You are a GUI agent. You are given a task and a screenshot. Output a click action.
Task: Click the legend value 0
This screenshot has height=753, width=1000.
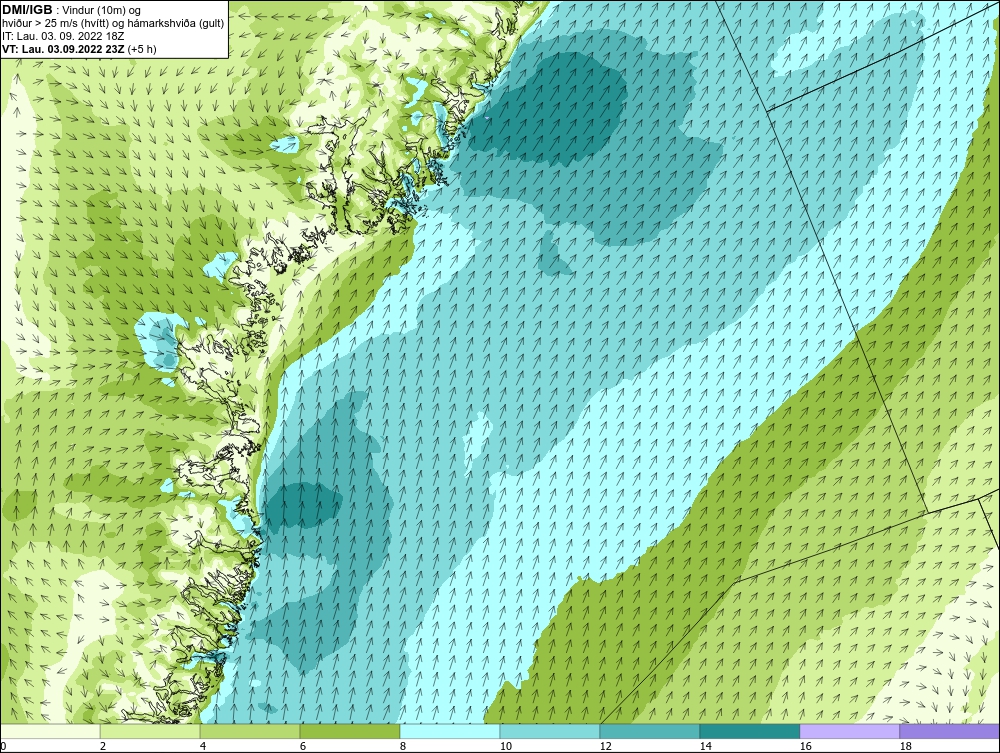[x=4, y=746]
